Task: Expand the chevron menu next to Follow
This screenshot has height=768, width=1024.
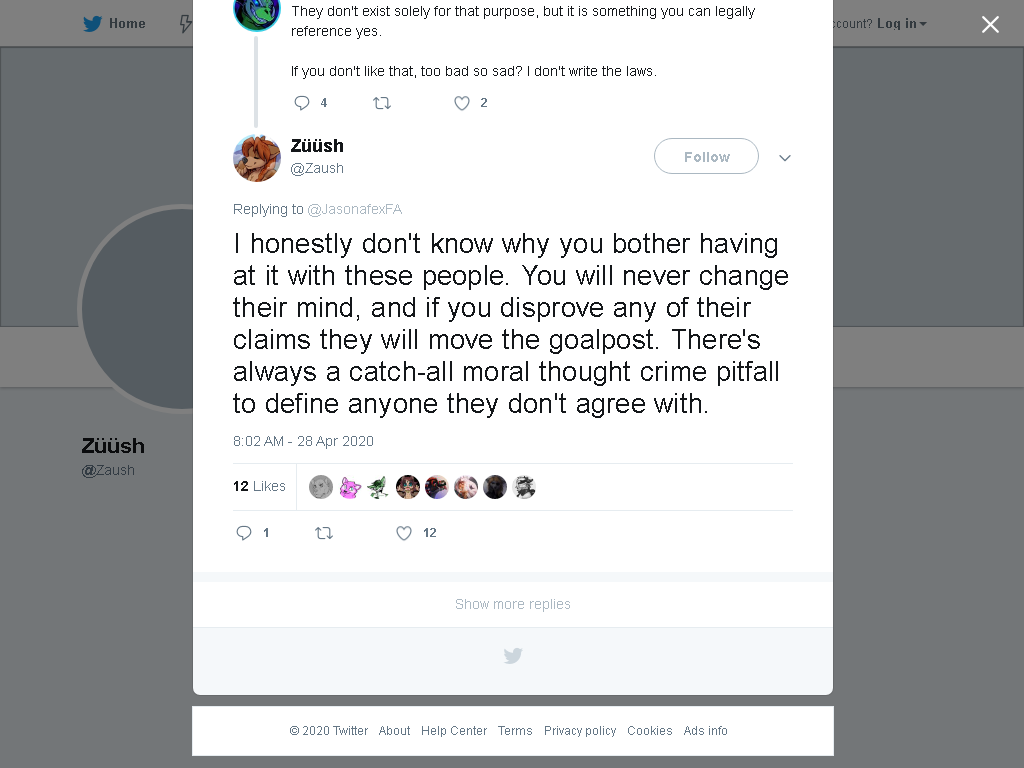Action: click(785, 157)
